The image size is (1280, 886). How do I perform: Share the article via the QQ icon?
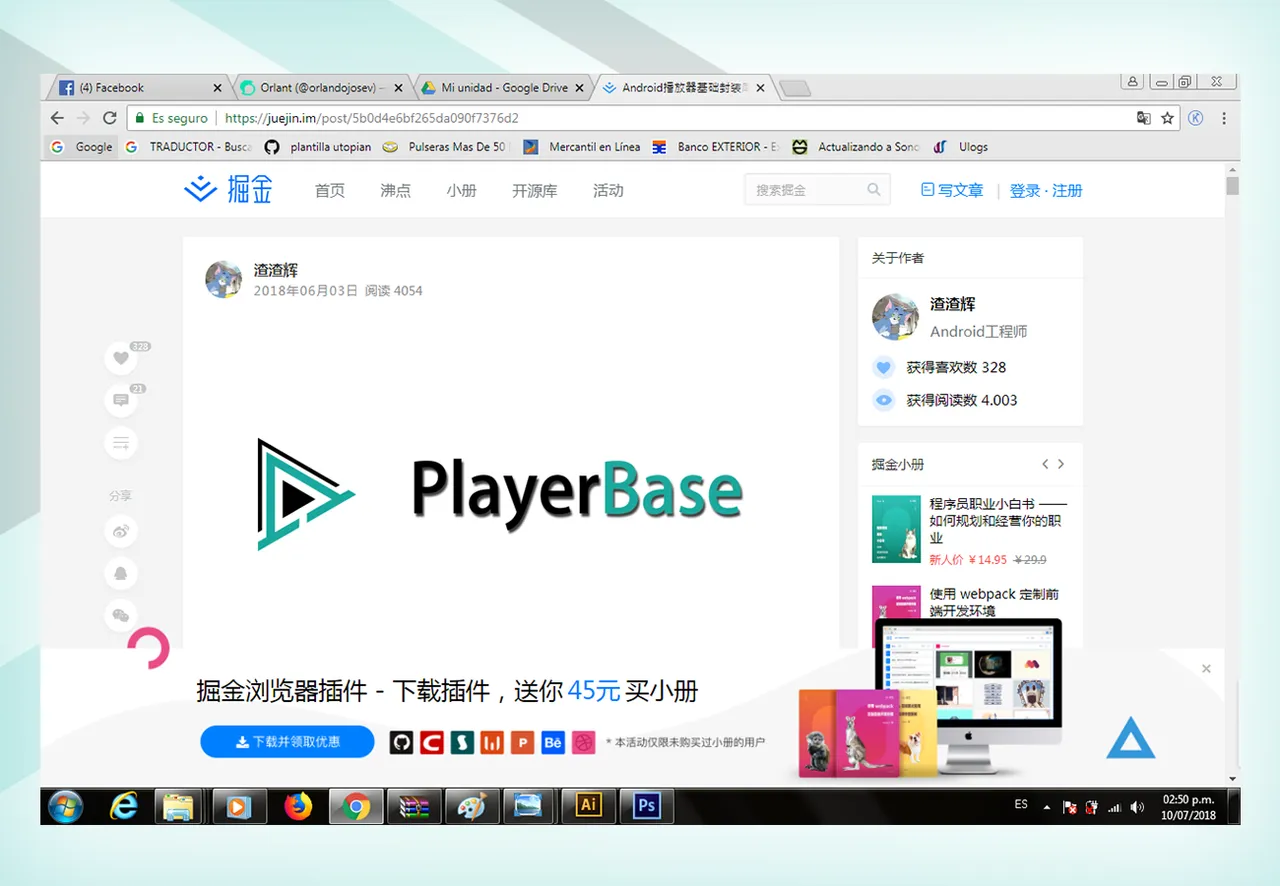click(x=121, y=573)
